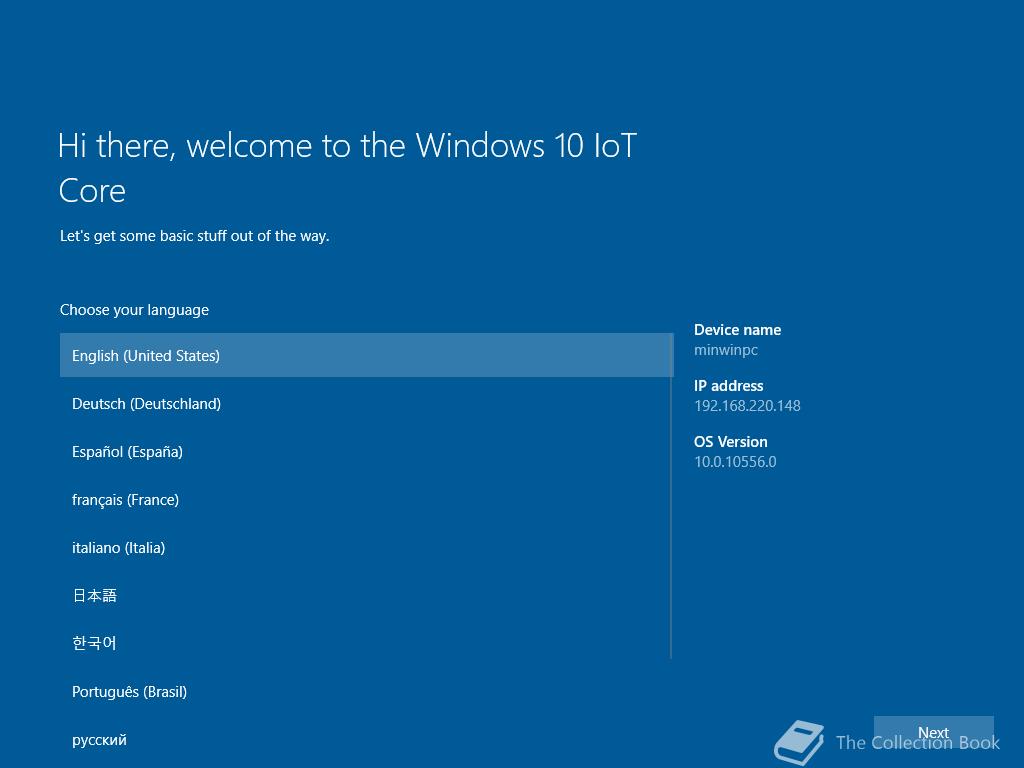Image resolution: width=1024 pixels, height=768 pixels.
Task: Select français (France) language
Action: tap(366, 500)
